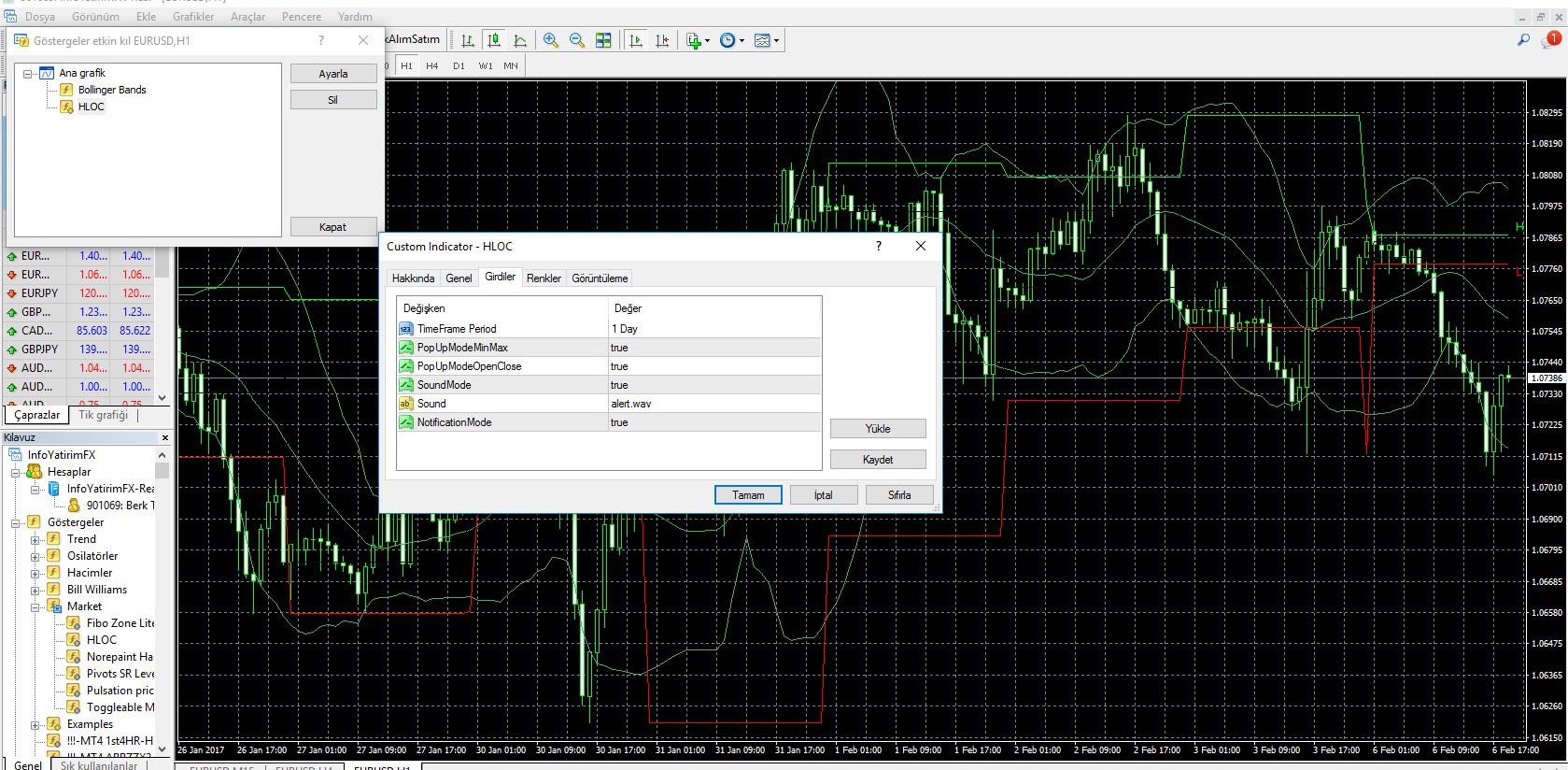The height and width of the screenshot is (770, 1568).
Task: Open Hakkında tab in HLOC dialog
Action: (413, 278)
